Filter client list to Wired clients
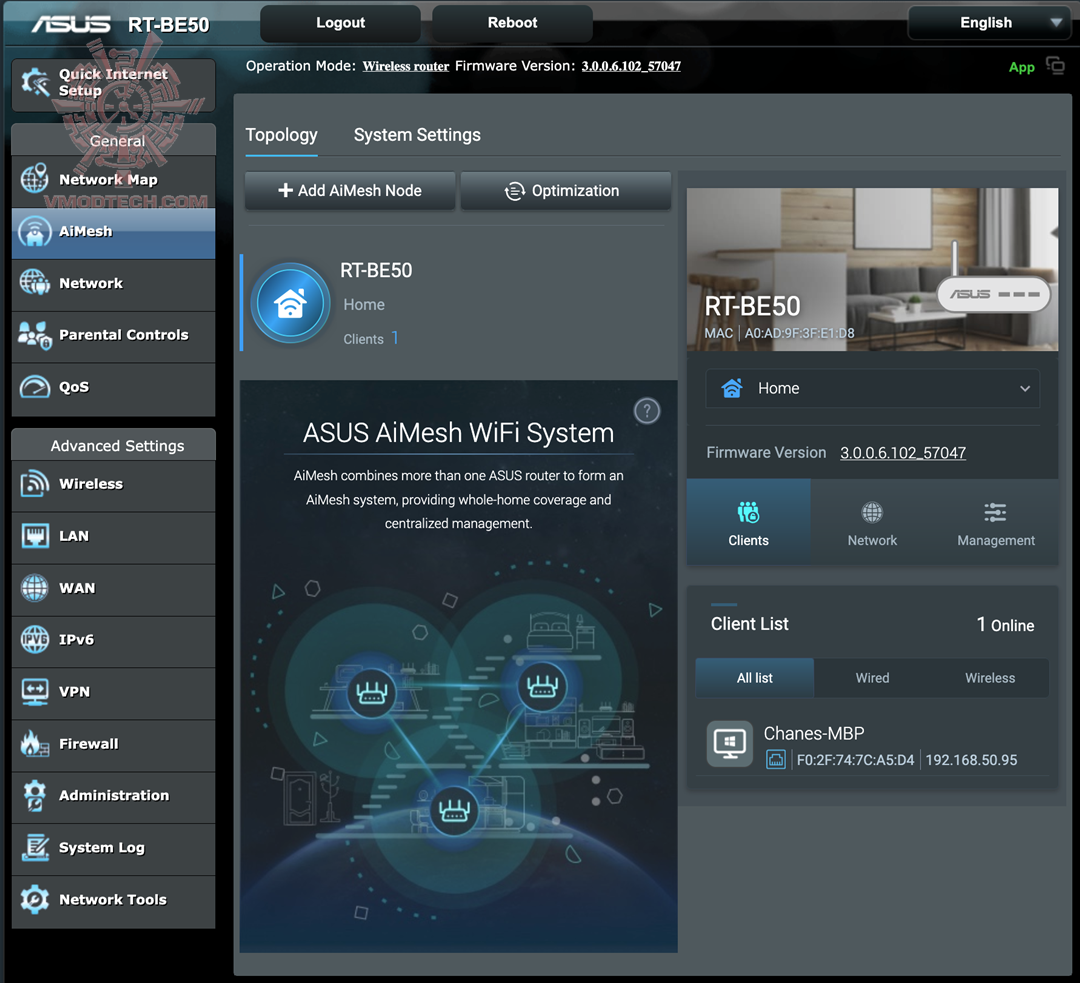The width and height of the screenshot is (1080, 983). point(872,678)
